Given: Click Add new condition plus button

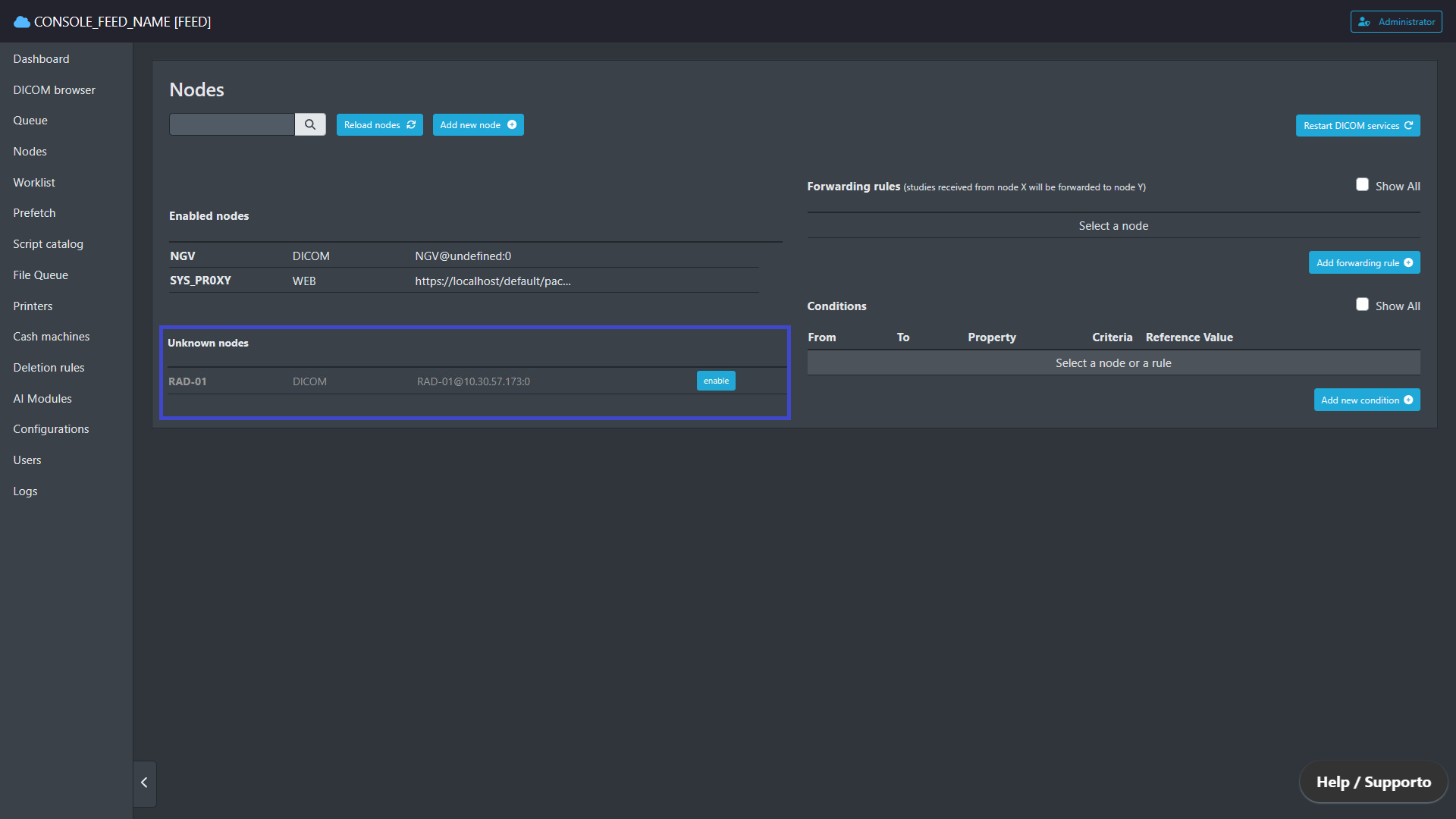Looking at the screenshot, I should tap(1367, 400).
